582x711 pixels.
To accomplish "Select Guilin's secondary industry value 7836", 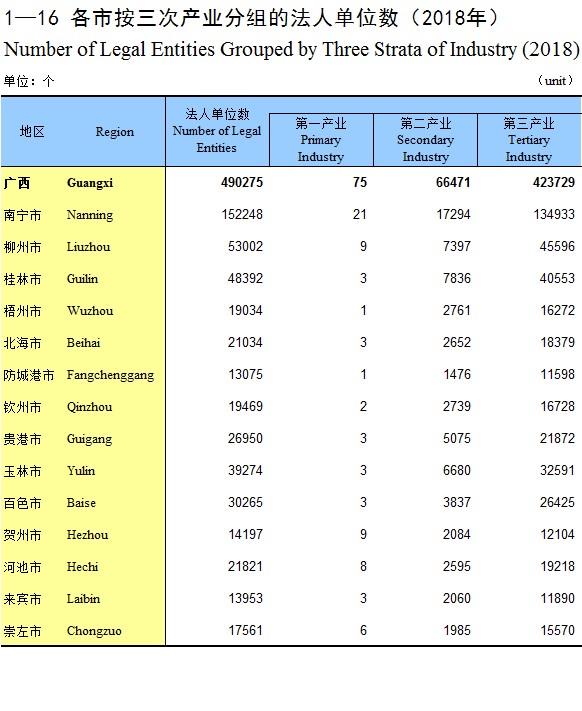I will click(x=456, y=278).
